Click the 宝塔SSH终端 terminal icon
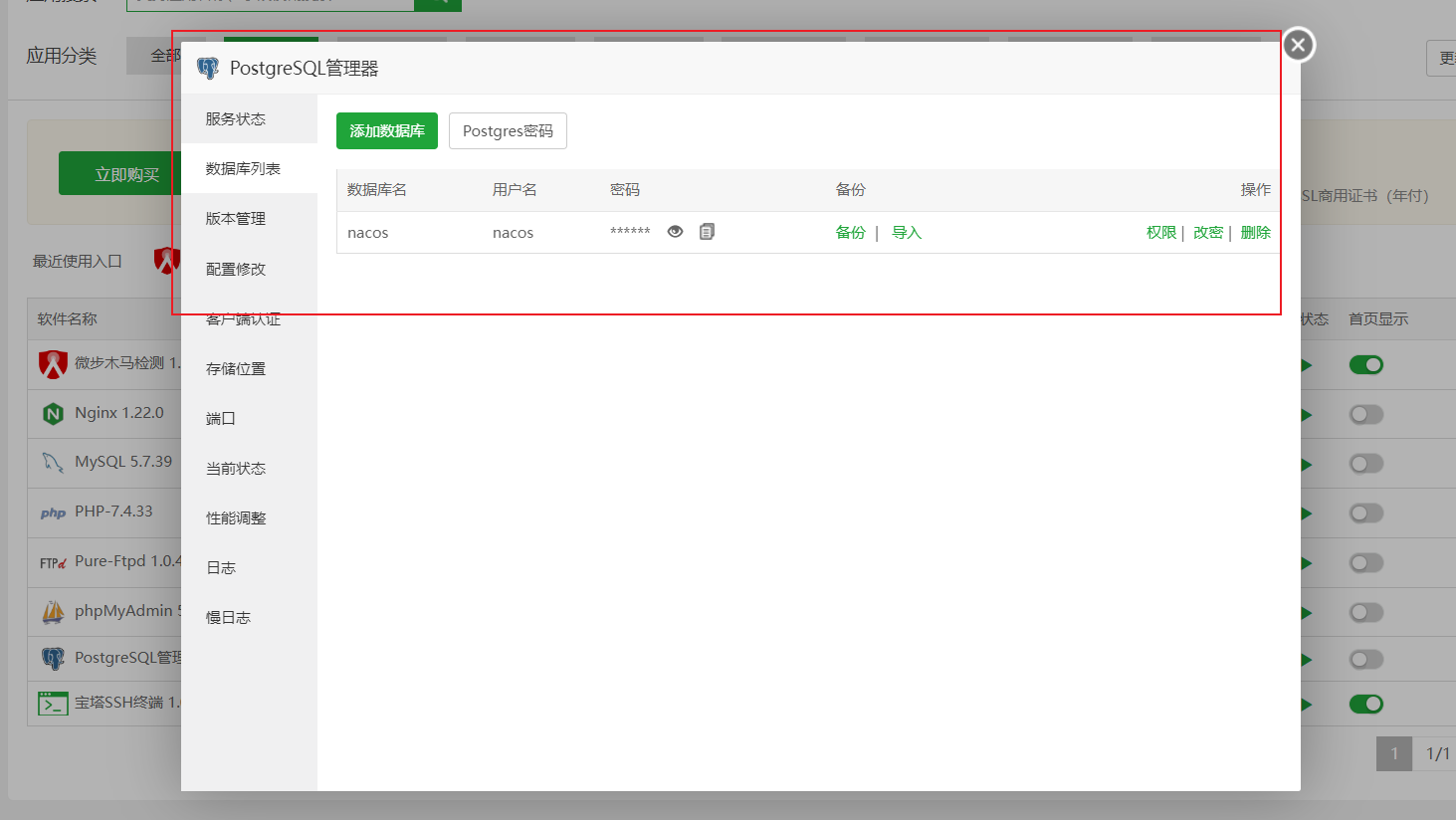This screenshot has height=820, width=1456. [53, 704]
